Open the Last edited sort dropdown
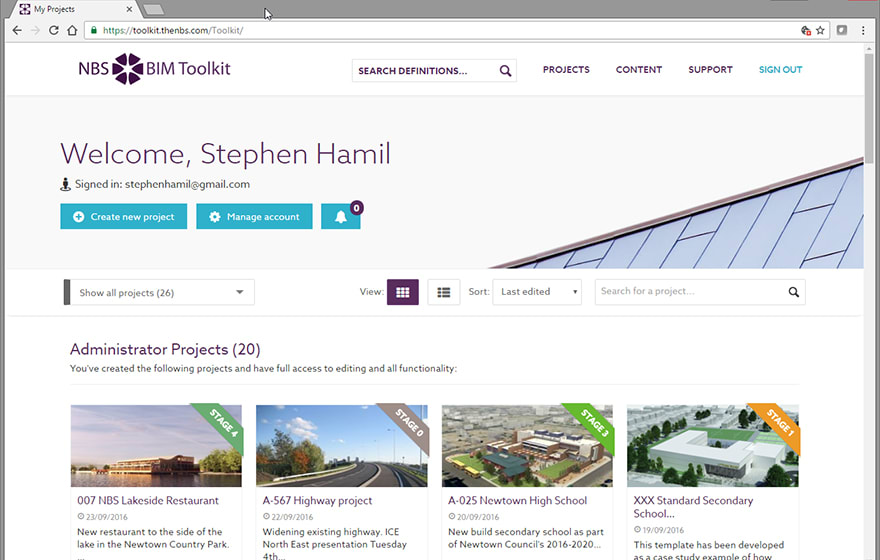Screen dimensions: 880x560 click(537, 292)
